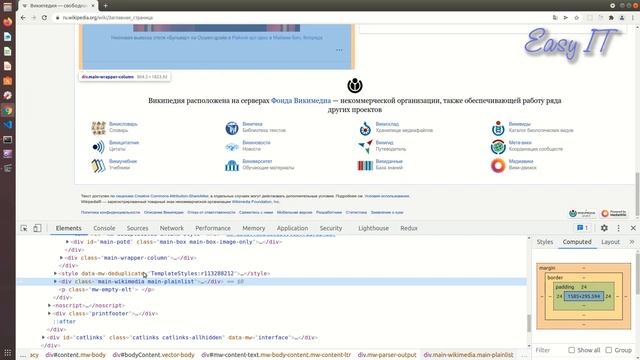Expand the main-potd div node
The width and height of the screenshot is (640, 360).
(67, 242)
